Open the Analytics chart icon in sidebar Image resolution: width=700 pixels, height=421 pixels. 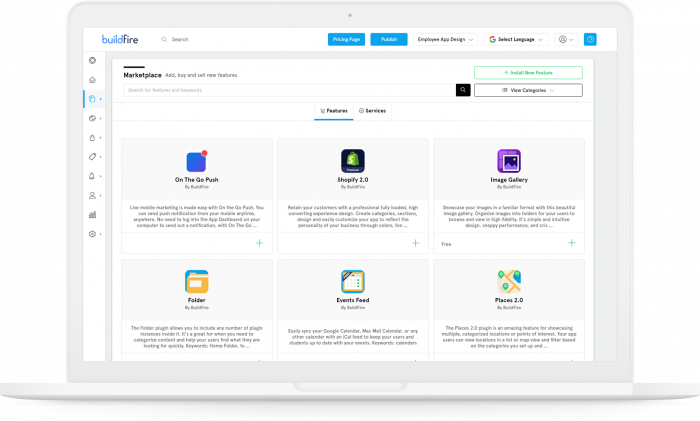click(92, 215)
